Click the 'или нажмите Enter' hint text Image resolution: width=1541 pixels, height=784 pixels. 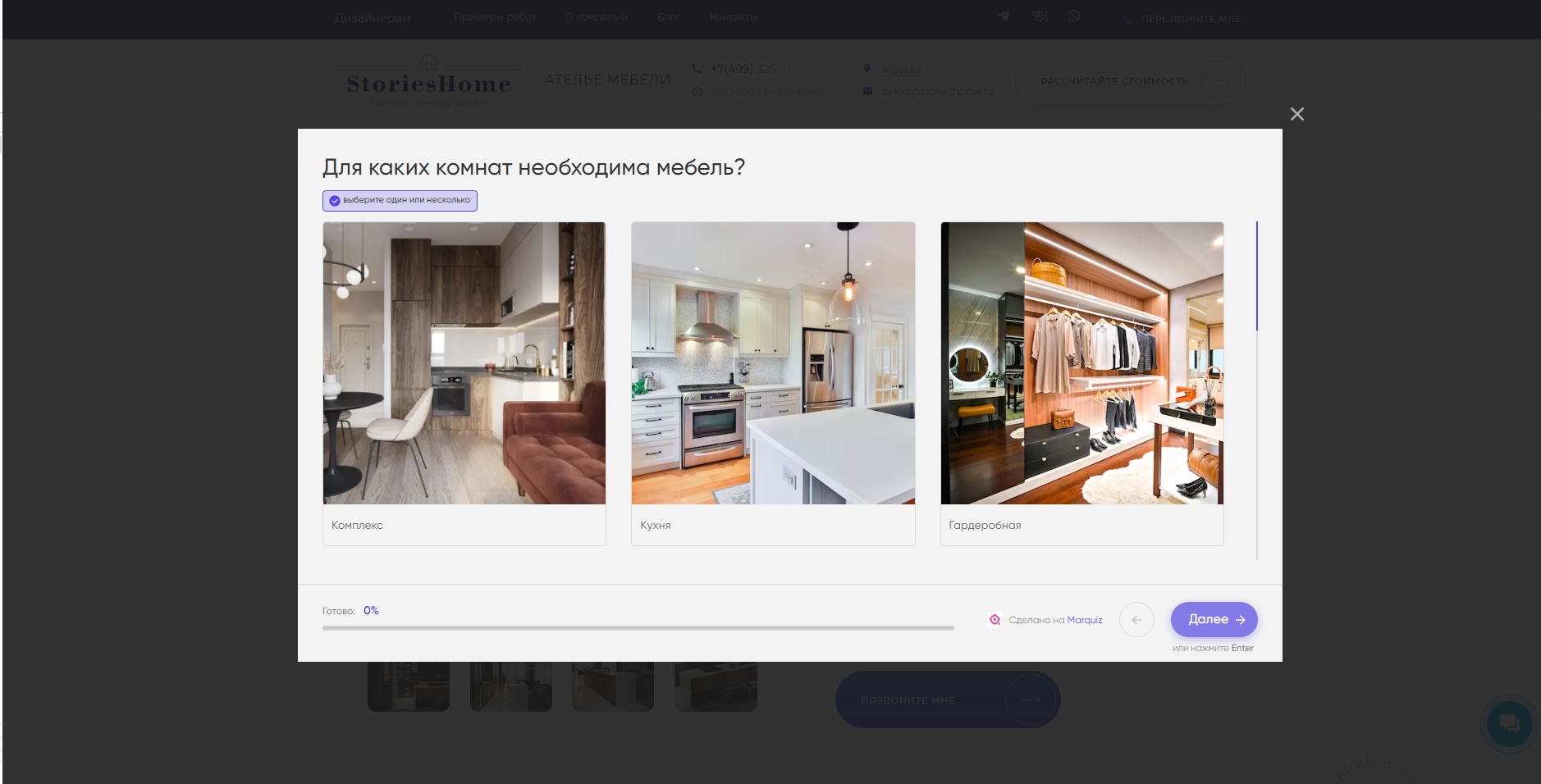pos(1213,648)
